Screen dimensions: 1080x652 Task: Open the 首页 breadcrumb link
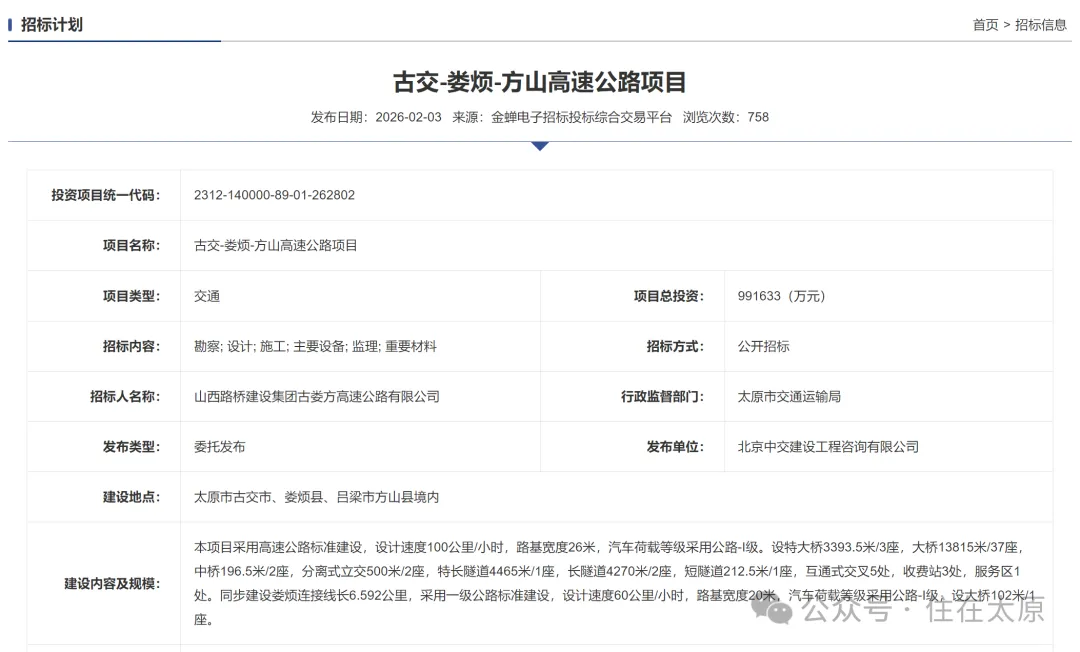tap(985, 25)
